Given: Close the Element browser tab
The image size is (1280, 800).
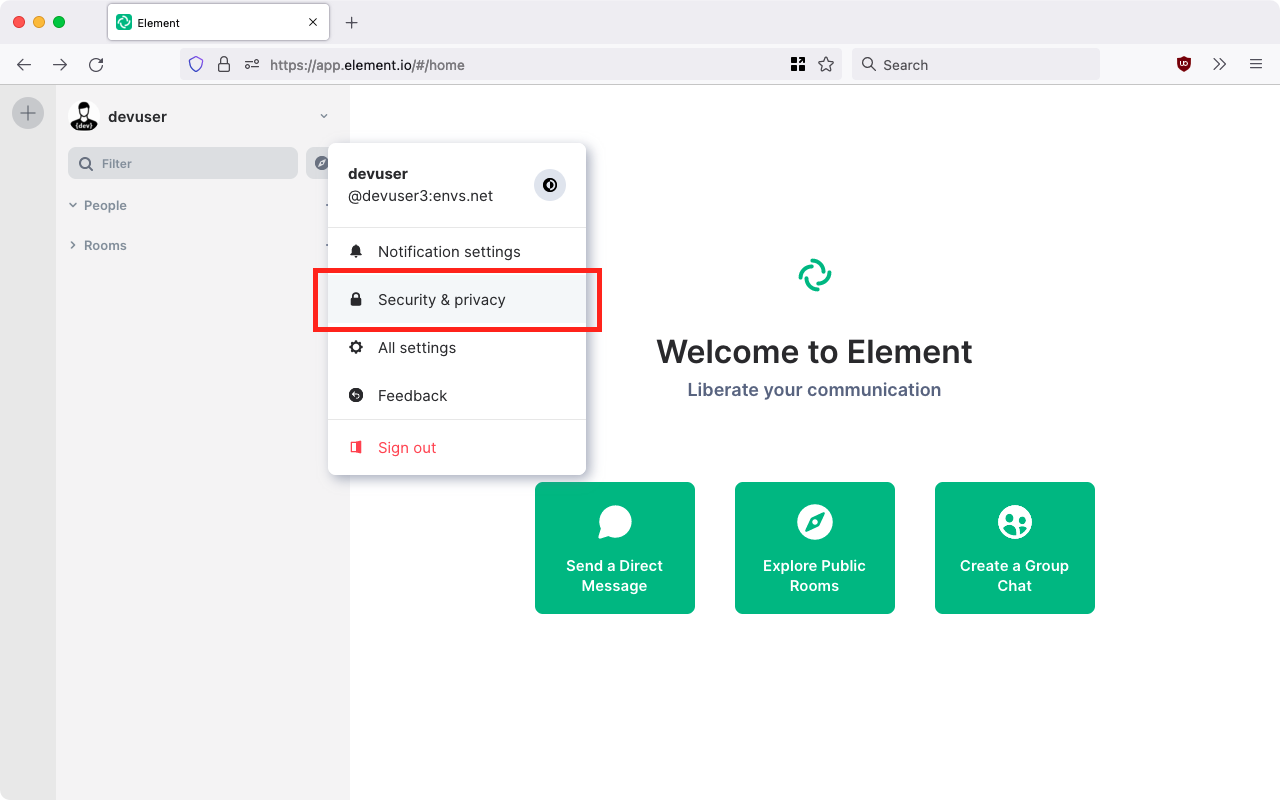Looking at the screenshot, I should tap(313, 22).
